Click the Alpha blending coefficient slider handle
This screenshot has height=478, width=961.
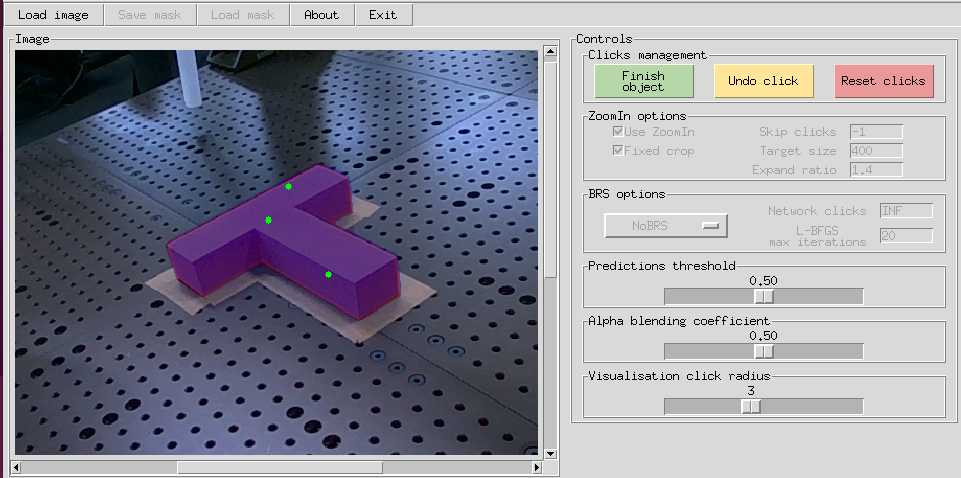pyautogui.click(x=764, y=352)
